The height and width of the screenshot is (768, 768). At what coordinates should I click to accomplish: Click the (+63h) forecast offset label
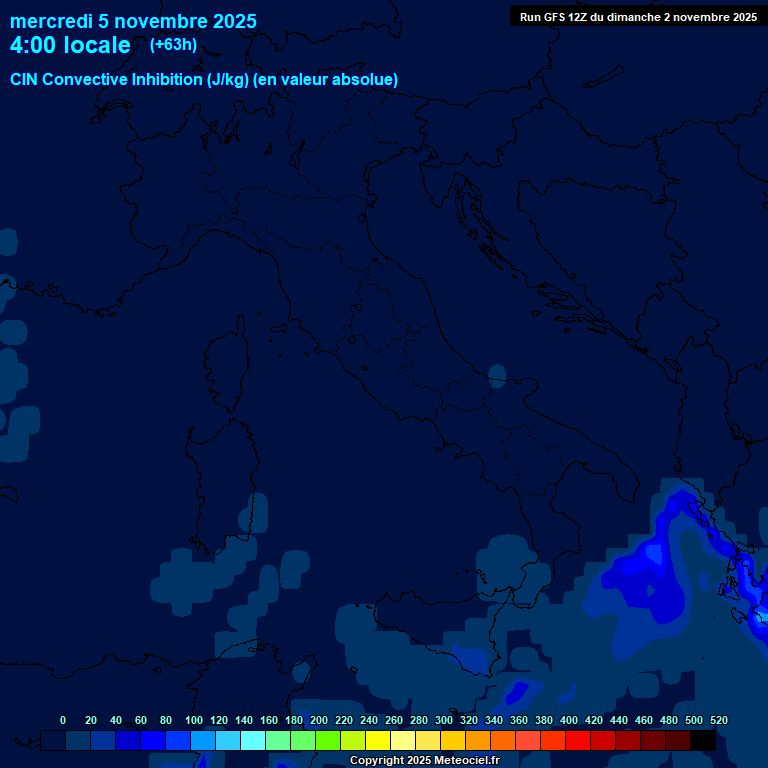[x=173, y=44]
